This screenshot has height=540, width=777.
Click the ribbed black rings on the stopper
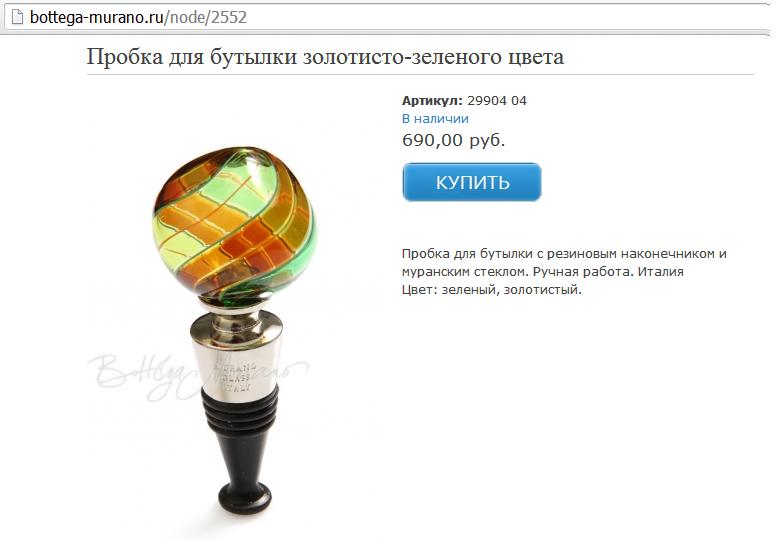click(x=240, y=411)
